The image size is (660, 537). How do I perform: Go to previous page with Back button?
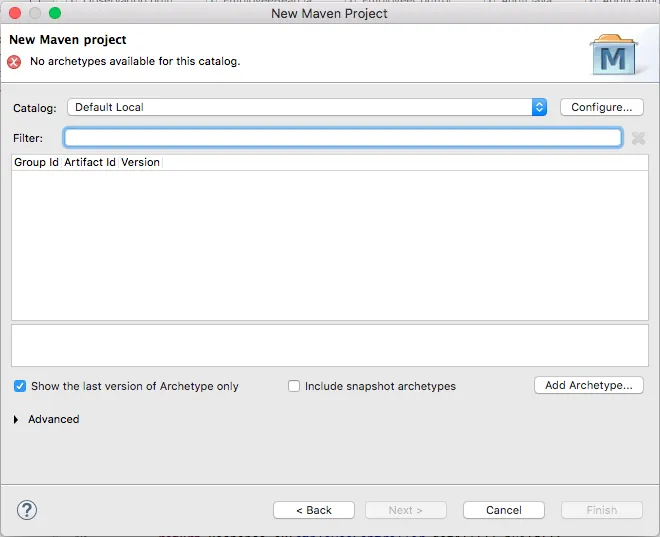click(x=314, y=510)
